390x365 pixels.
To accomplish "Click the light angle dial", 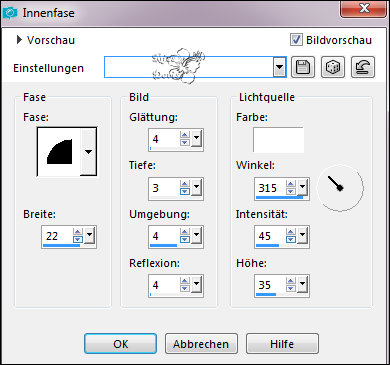I will pyautogui.click(x=340, y=188).
